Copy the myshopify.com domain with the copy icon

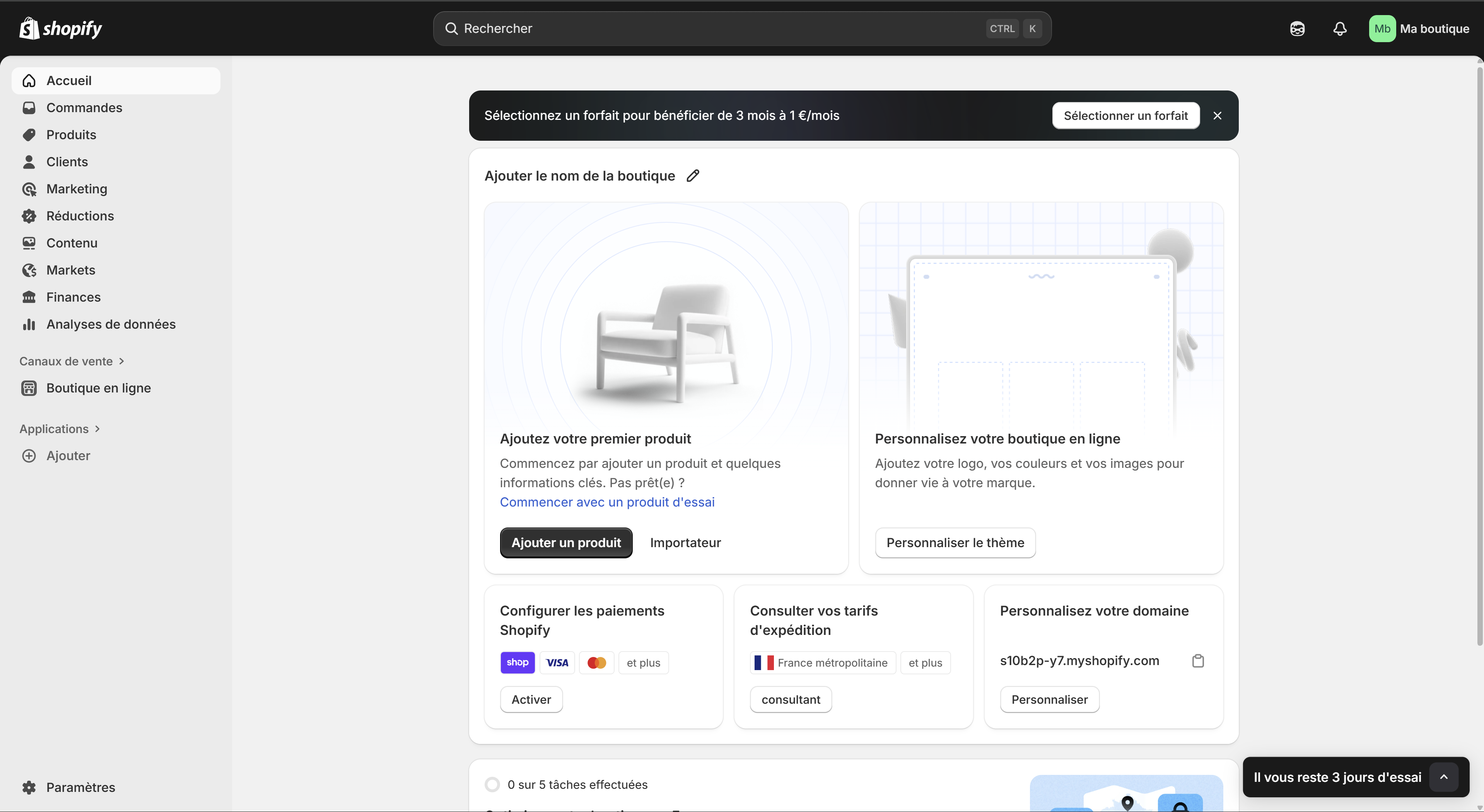pyautogui.click(x=1198, y=660)
